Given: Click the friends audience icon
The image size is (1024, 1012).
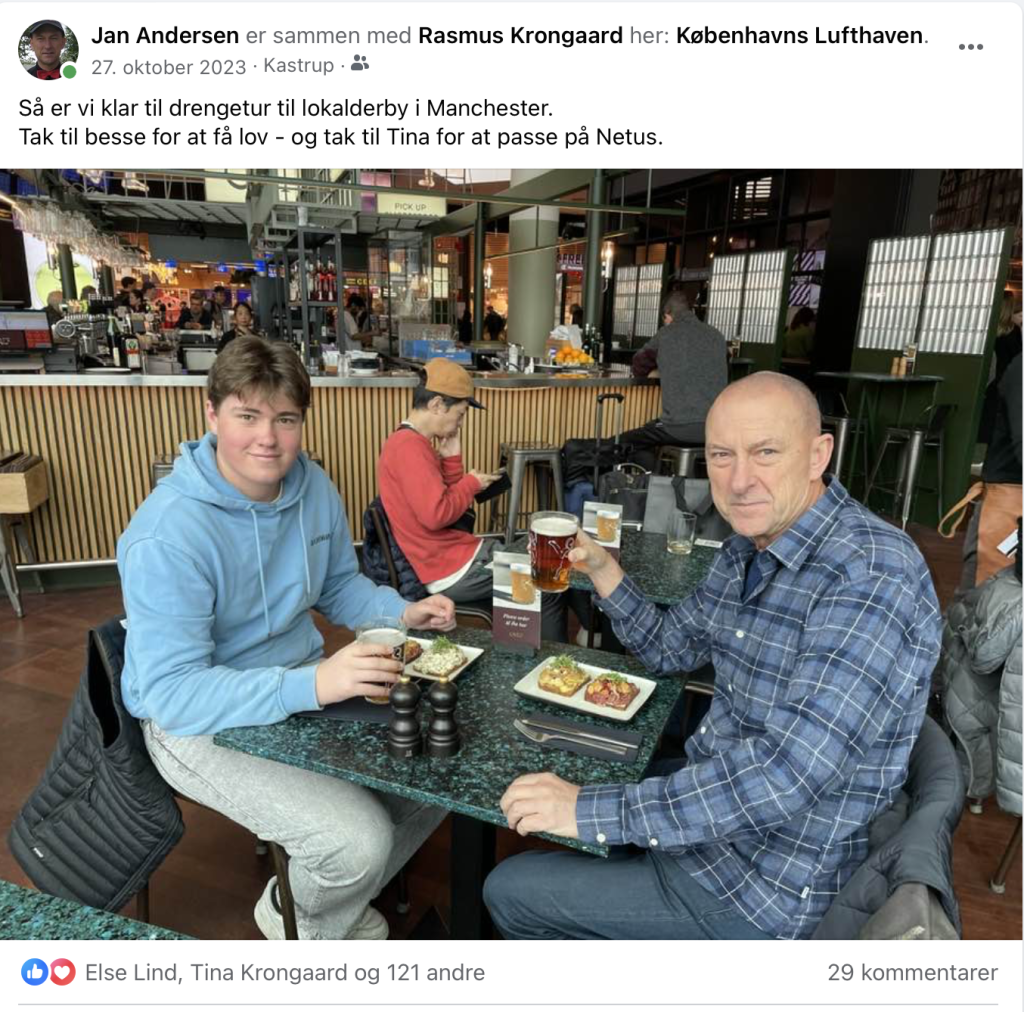Looking at the screenshot, I should pos(360,63).
